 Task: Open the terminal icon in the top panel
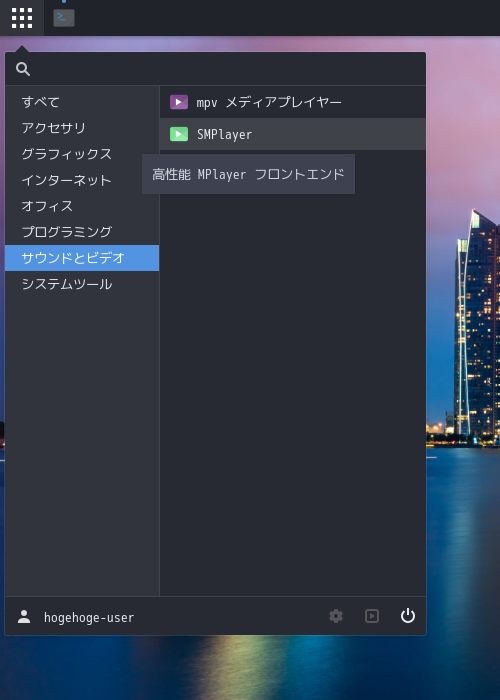click(x=64, y=18)
